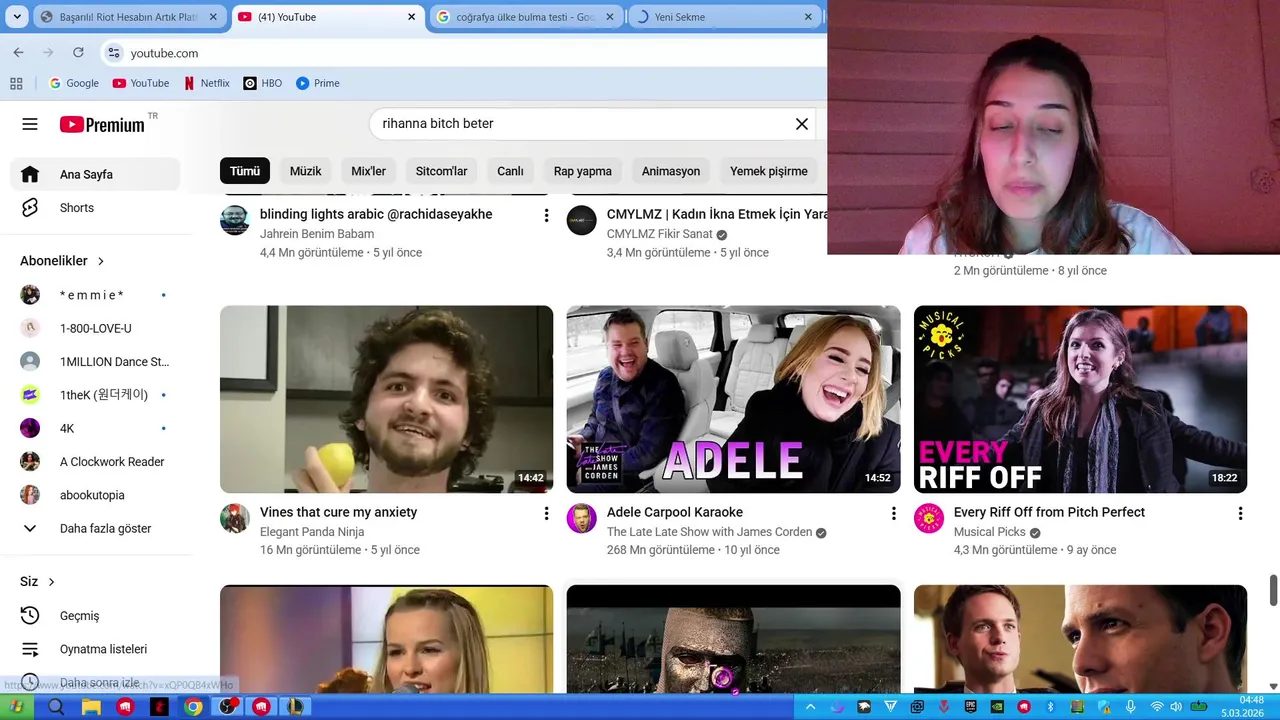Screen dimensions: 1280x720
Task: Open Late Late Show channel avatar
Action: tap(581, 518)
